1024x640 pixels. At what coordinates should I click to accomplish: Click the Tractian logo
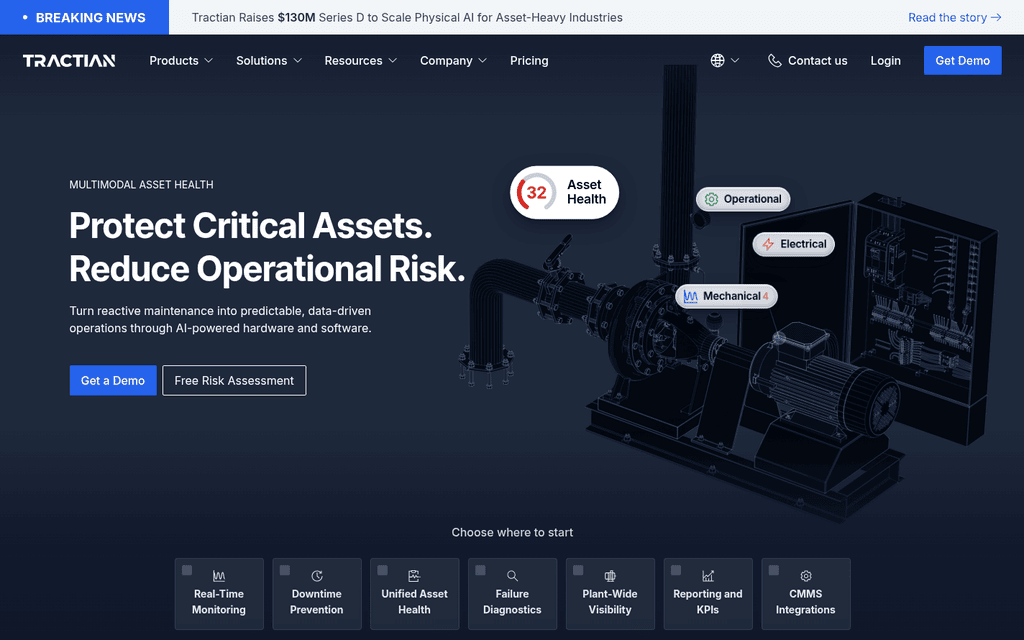point(69,61)
